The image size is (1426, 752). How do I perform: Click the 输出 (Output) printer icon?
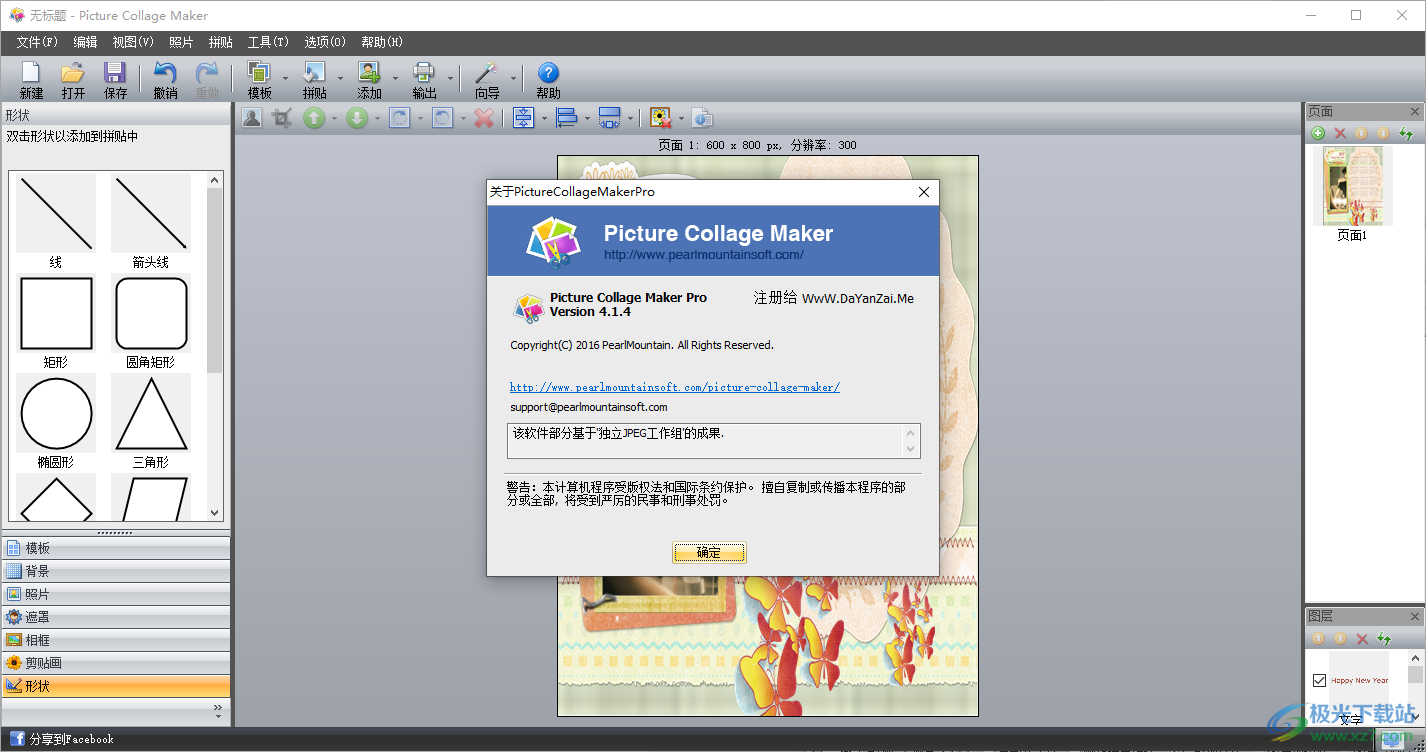424,73
